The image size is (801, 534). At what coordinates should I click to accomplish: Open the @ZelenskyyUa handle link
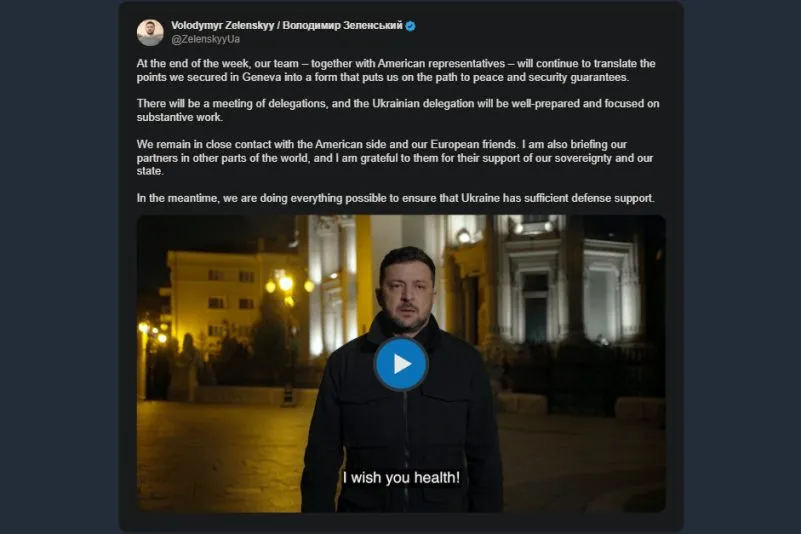(x=205, y=39)
